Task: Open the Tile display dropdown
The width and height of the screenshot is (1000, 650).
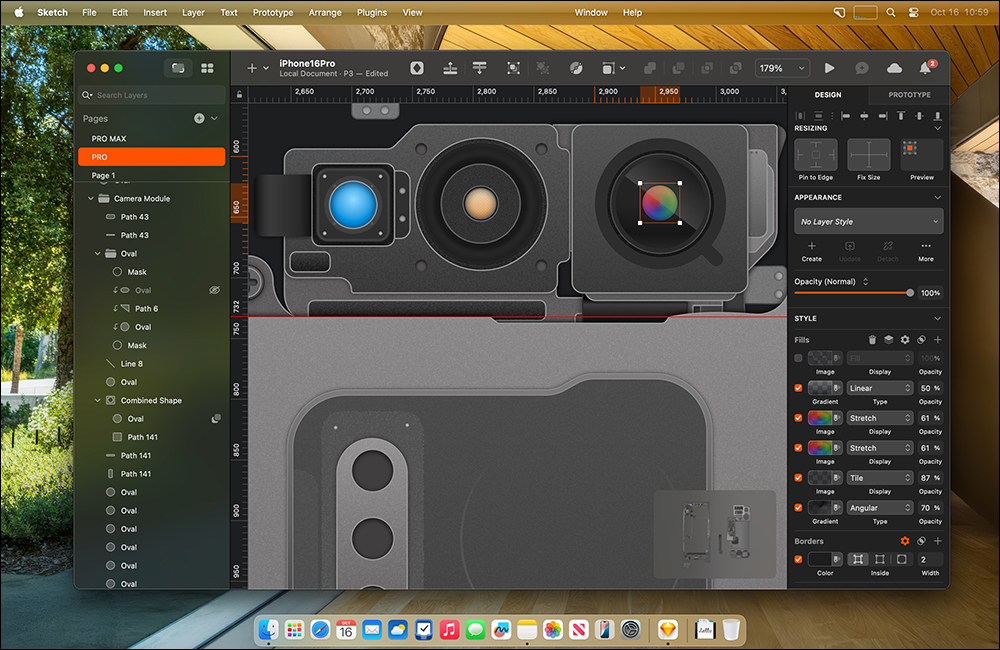Action: click(x=879, y=478)
